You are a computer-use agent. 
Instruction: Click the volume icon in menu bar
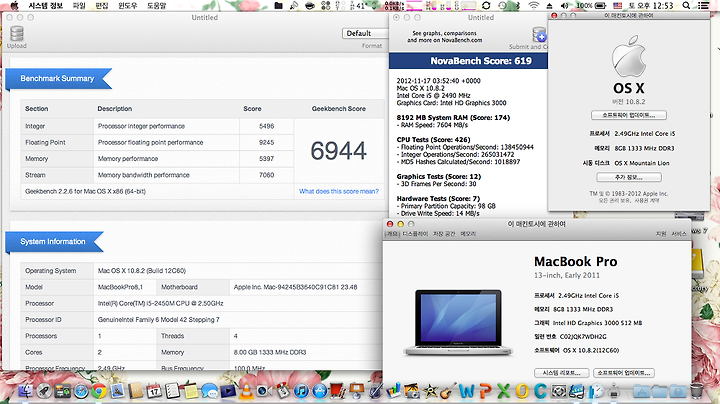[x=564, y=6]
